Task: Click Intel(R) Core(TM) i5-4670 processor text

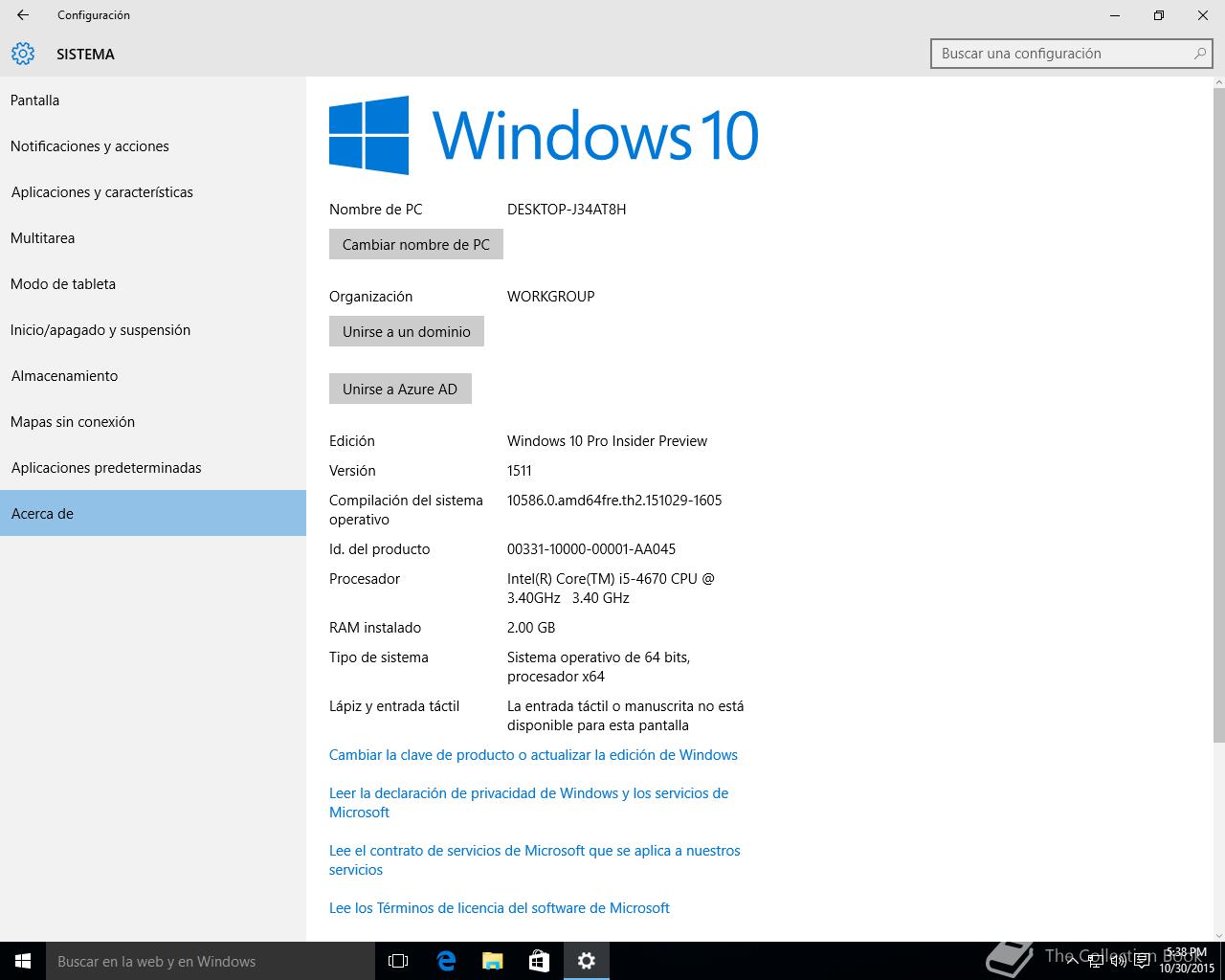Action: click(611, 588)
